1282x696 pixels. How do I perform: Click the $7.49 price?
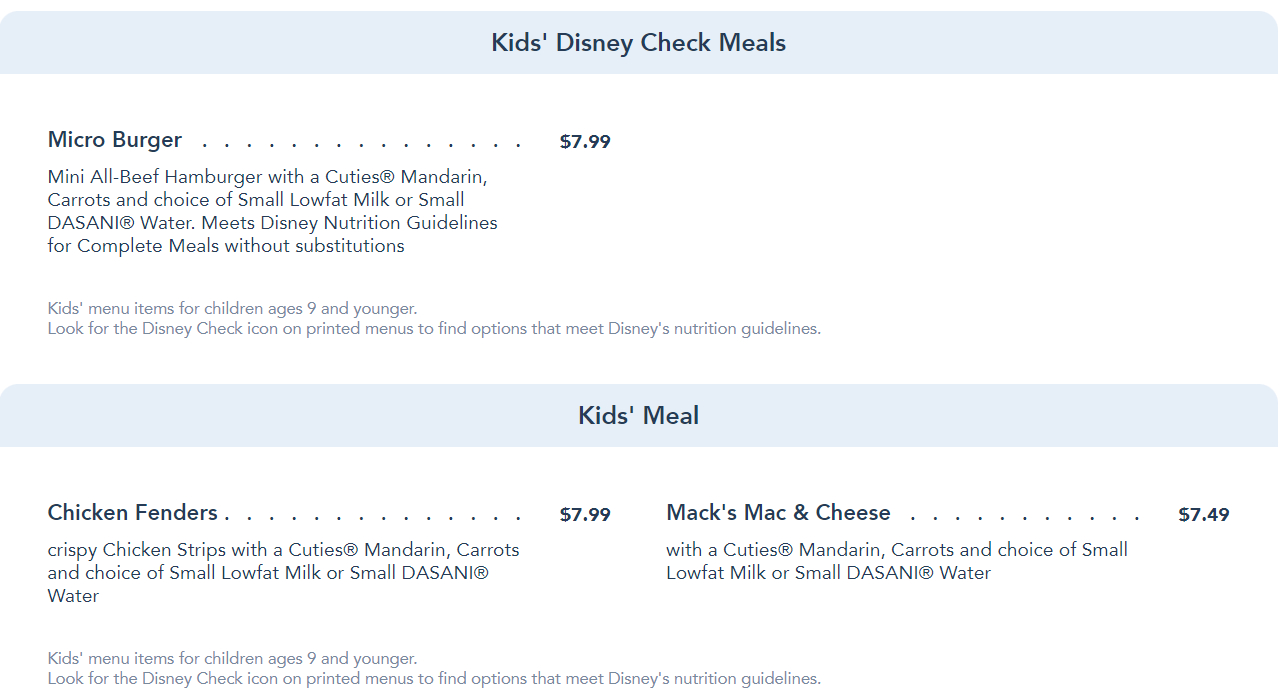point(1204,515)
